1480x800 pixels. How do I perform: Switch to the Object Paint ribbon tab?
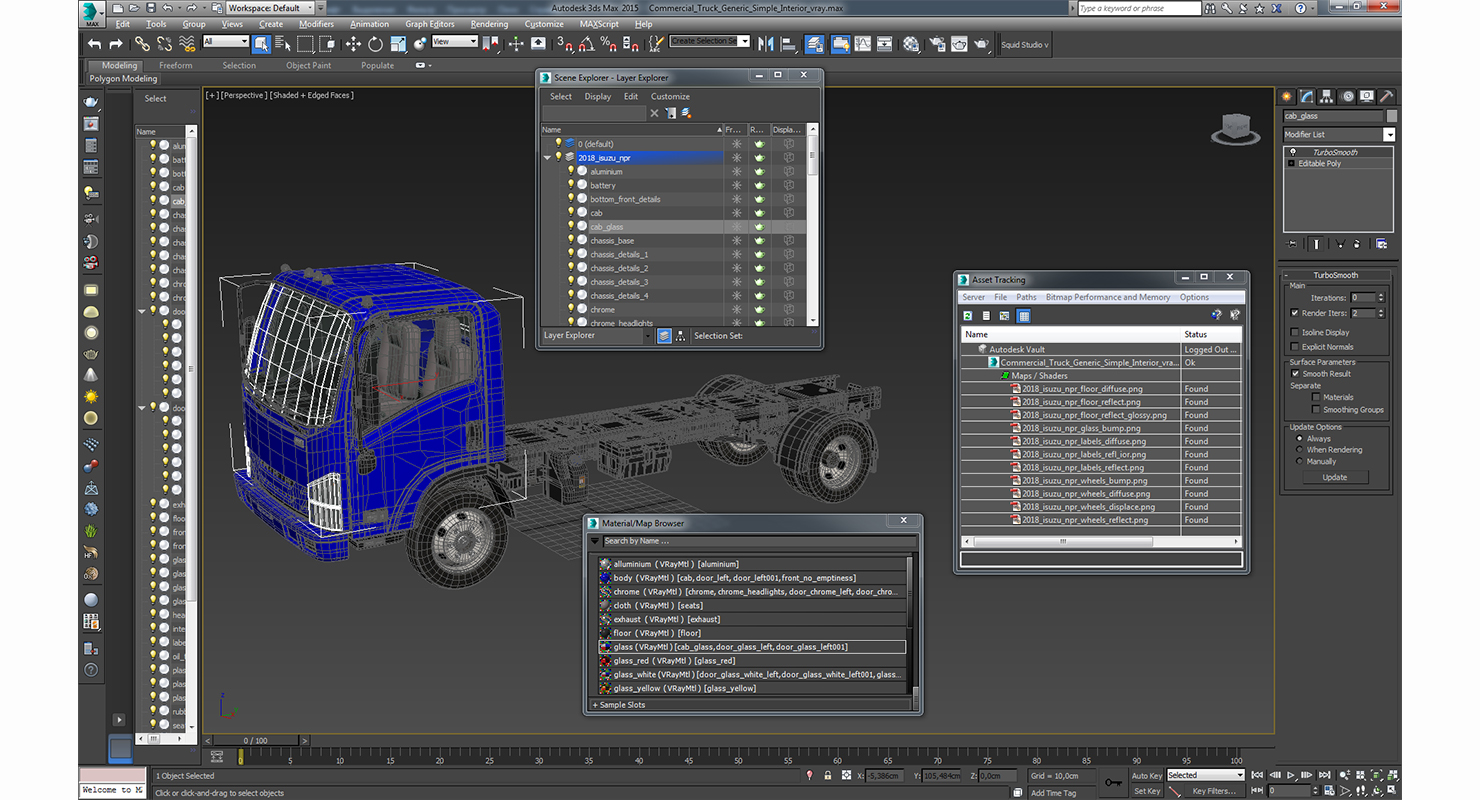click(308, 66)
